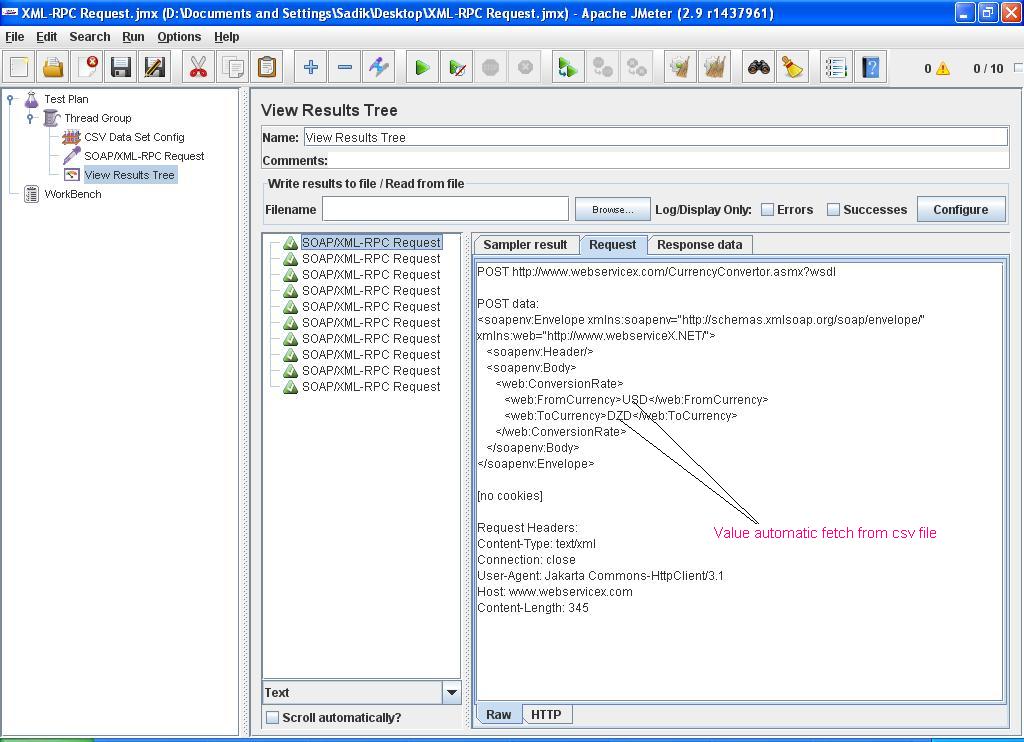Select the Test Plan root item
The height and width of the screenshot is (742, 1024).
click(x=66, y=99)
